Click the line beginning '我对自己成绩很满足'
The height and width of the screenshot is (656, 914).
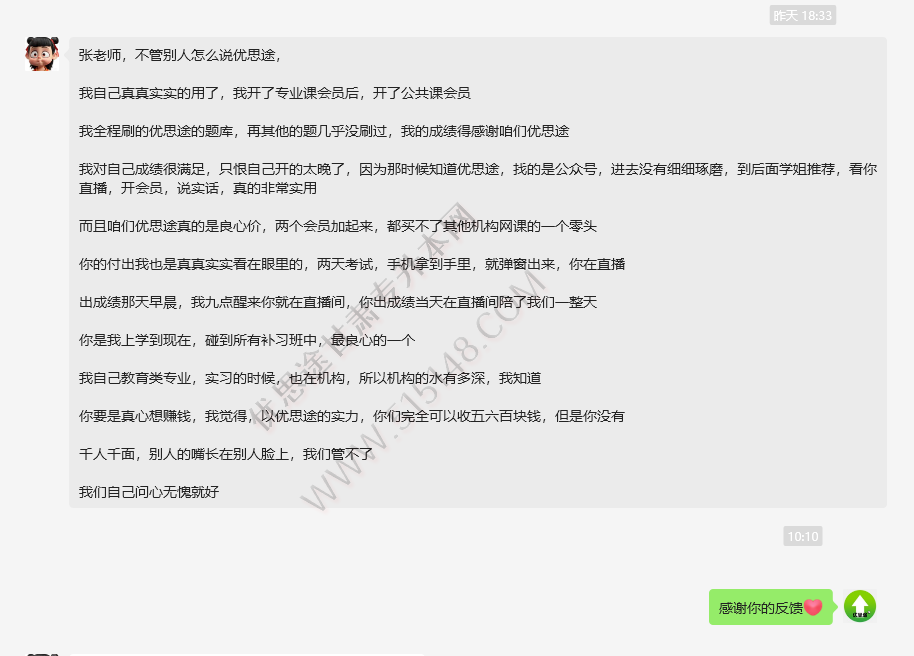tap(477, 169)
